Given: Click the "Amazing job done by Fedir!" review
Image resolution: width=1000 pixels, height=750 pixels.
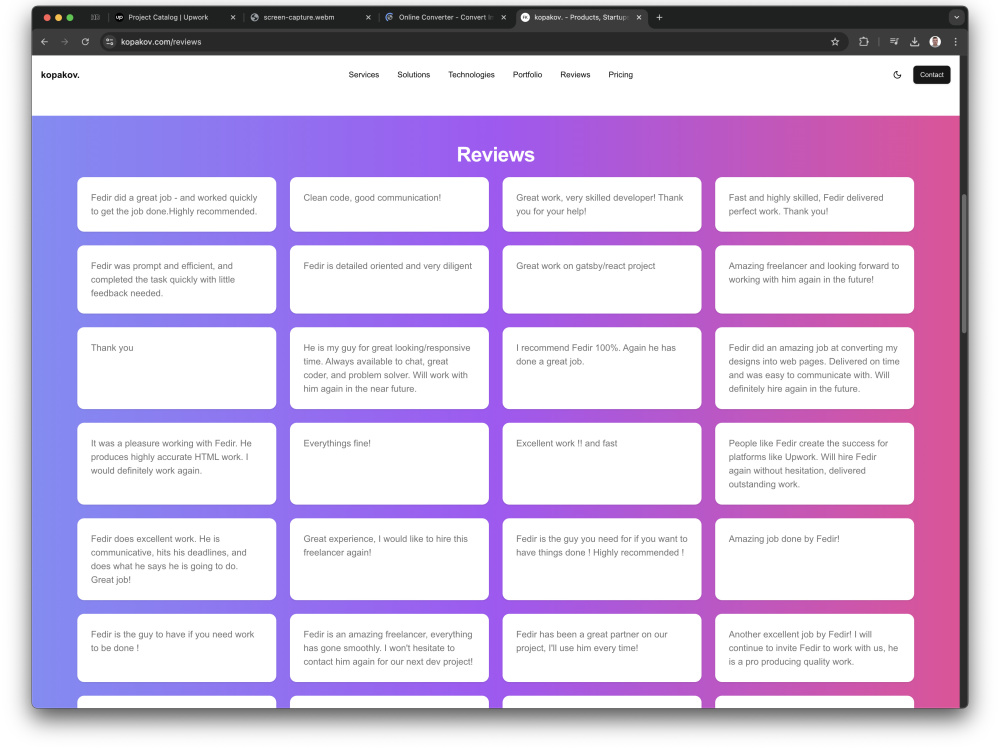Looking at the screenshot, I should click(814, 559).
